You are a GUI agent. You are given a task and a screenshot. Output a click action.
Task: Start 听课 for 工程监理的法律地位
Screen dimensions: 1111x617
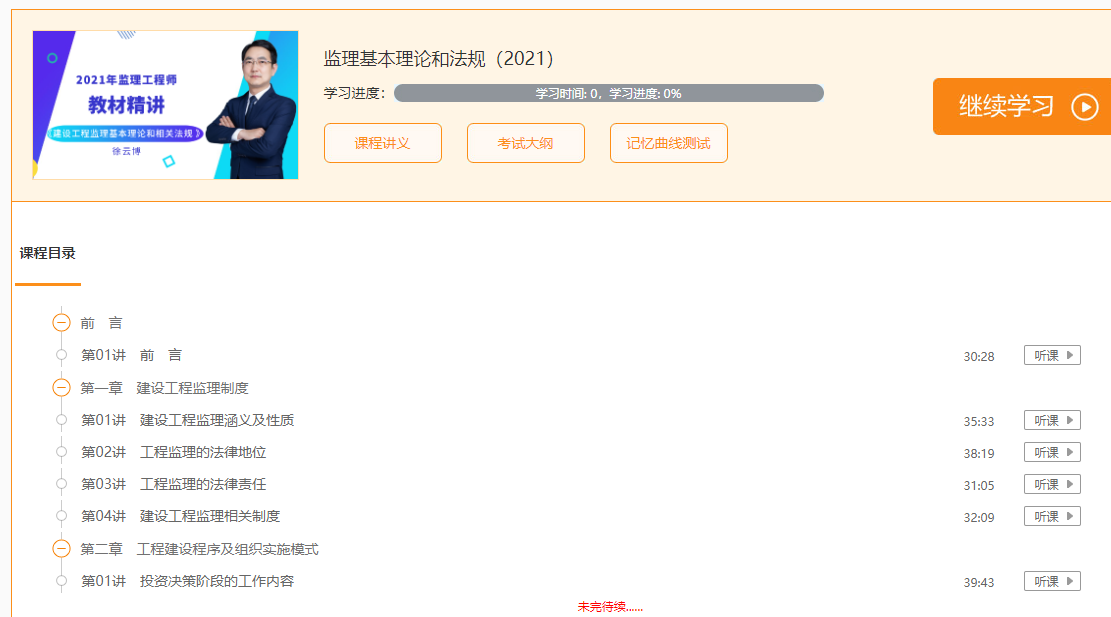(1052, 452)
